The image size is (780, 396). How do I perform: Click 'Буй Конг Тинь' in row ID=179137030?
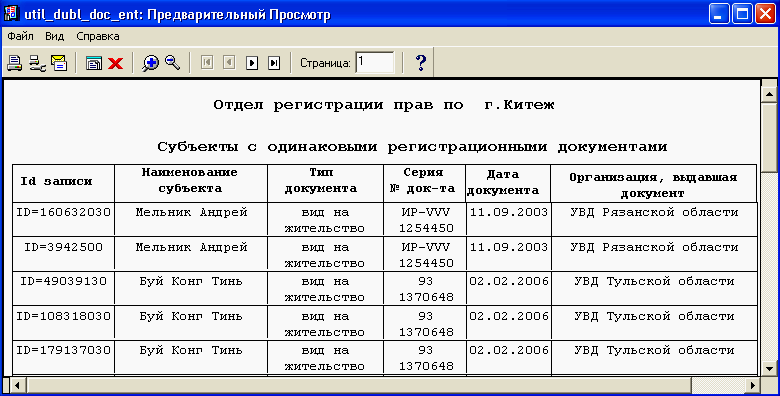click(191, 350)
